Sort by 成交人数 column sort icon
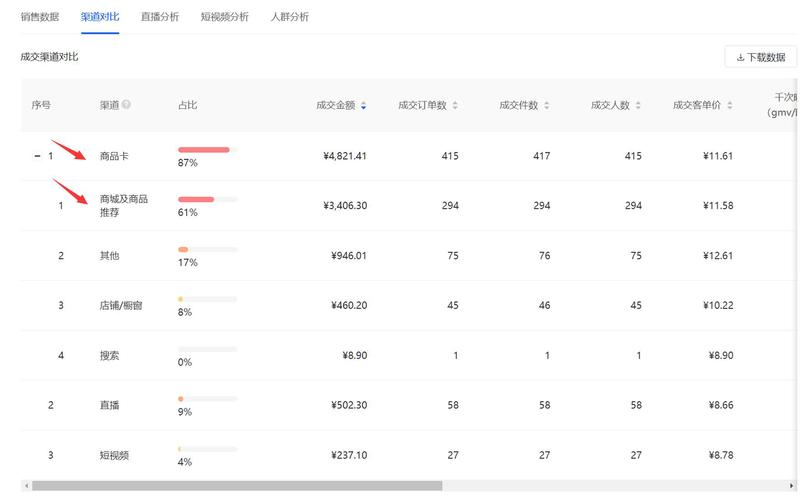Screen dimensions: 800x496 pyautogui.click(x=639, y=105)
